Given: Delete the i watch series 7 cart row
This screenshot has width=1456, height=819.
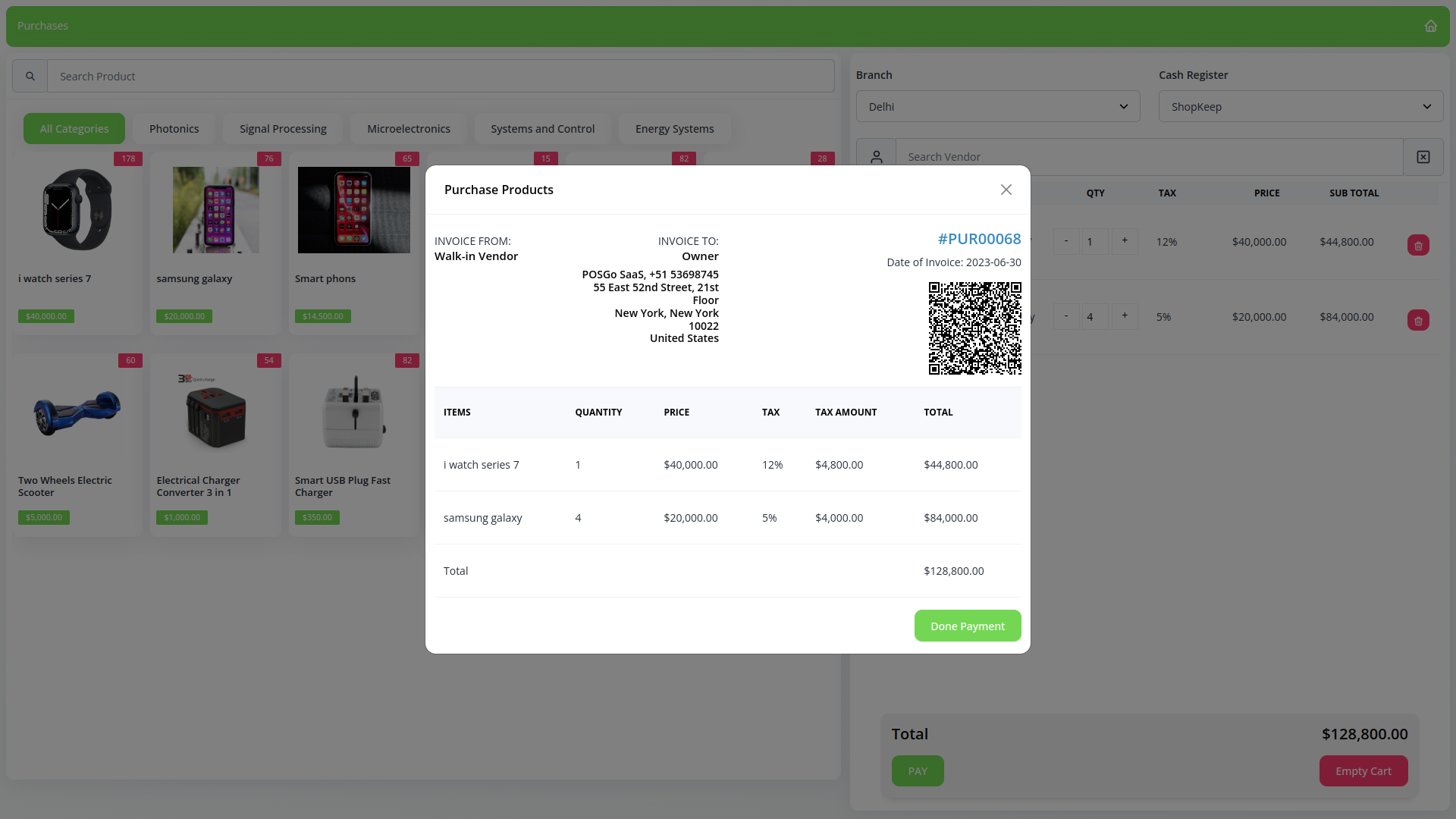Looking at the screenshot, I should pos(1418,246).
